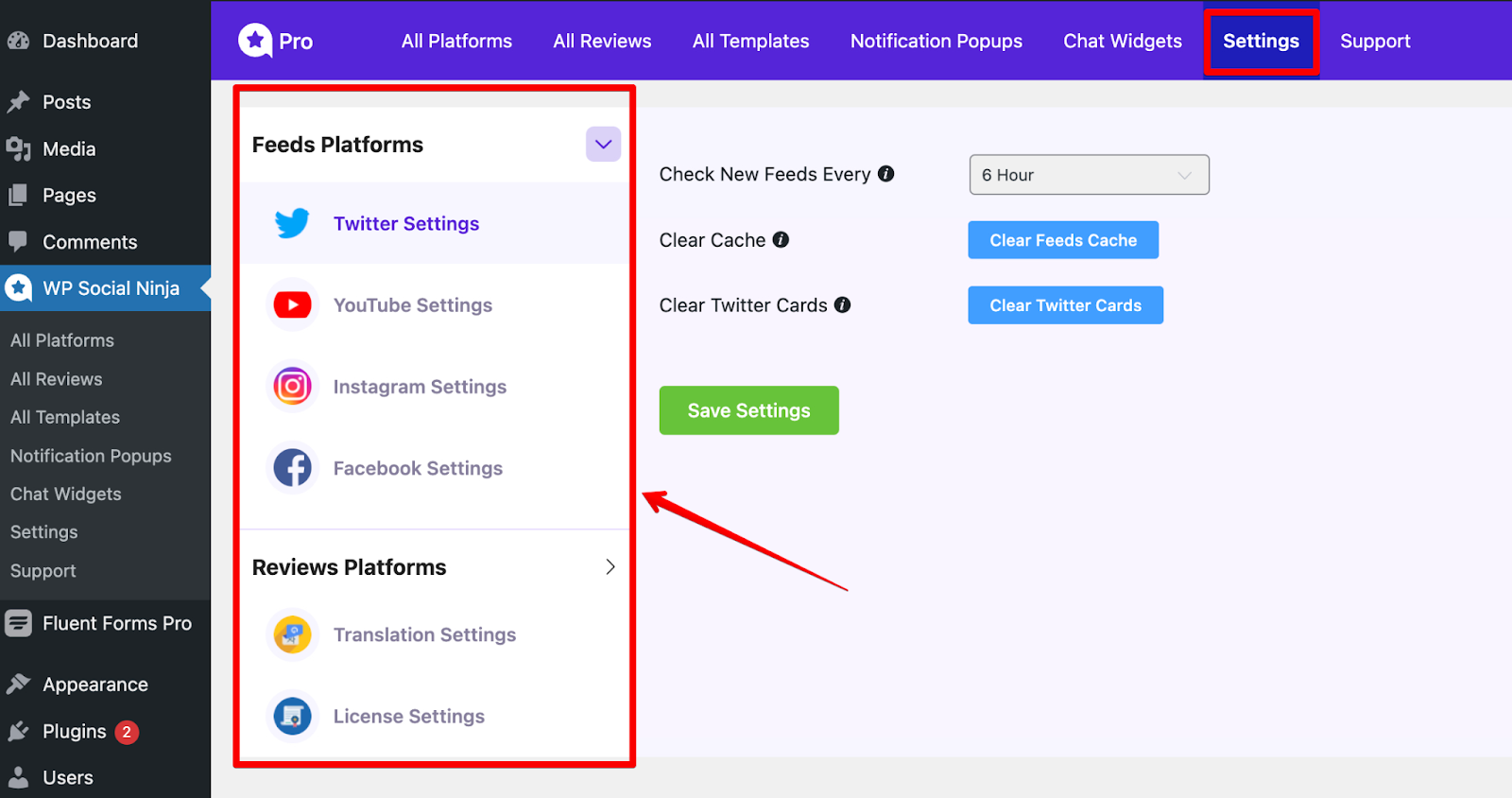The width and height of the screenshot is (1512, 798).
Task: Select WP Social Ninja menu item
Action: tap(105, 287)
